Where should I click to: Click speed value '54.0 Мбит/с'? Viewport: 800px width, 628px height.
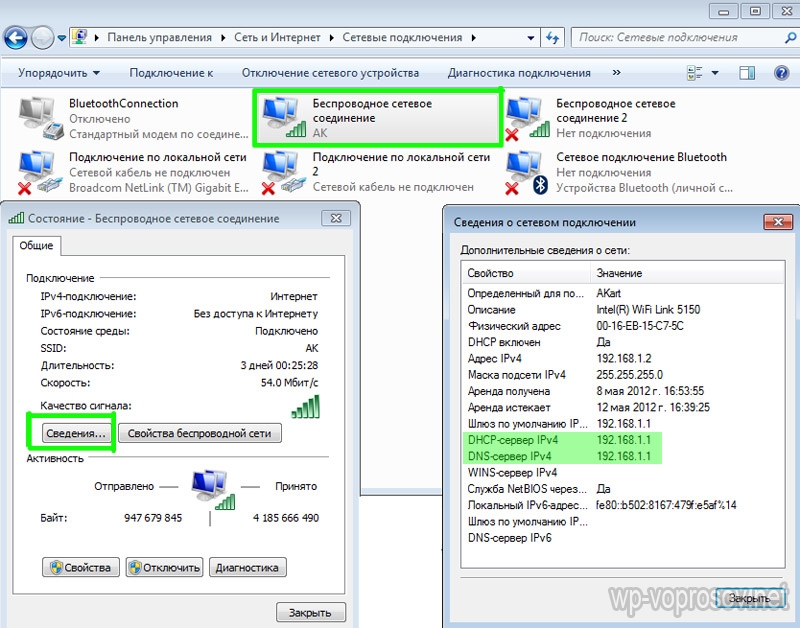coord(289,383)
